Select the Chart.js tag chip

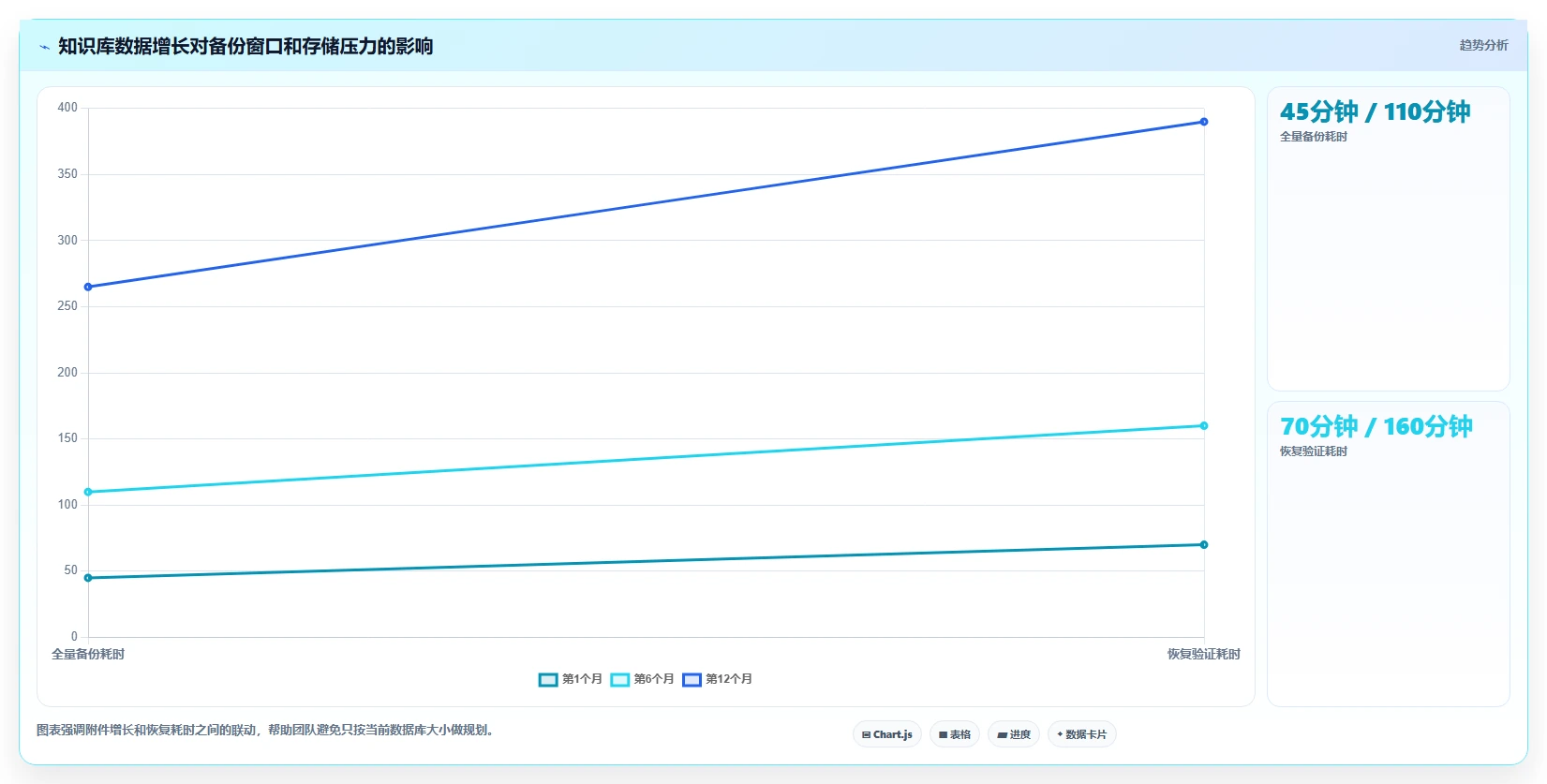click(x=887, y=734)
